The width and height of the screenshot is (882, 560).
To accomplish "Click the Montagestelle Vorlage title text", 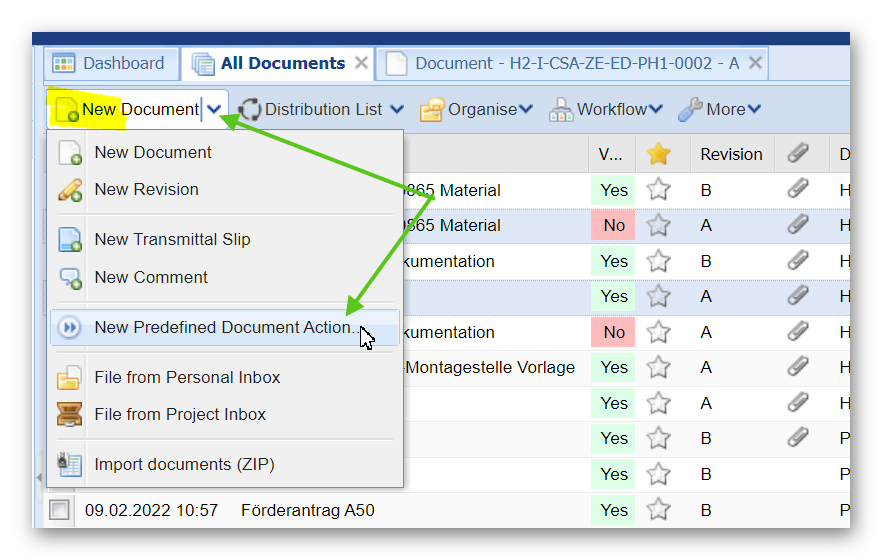I will pos(490,367).
